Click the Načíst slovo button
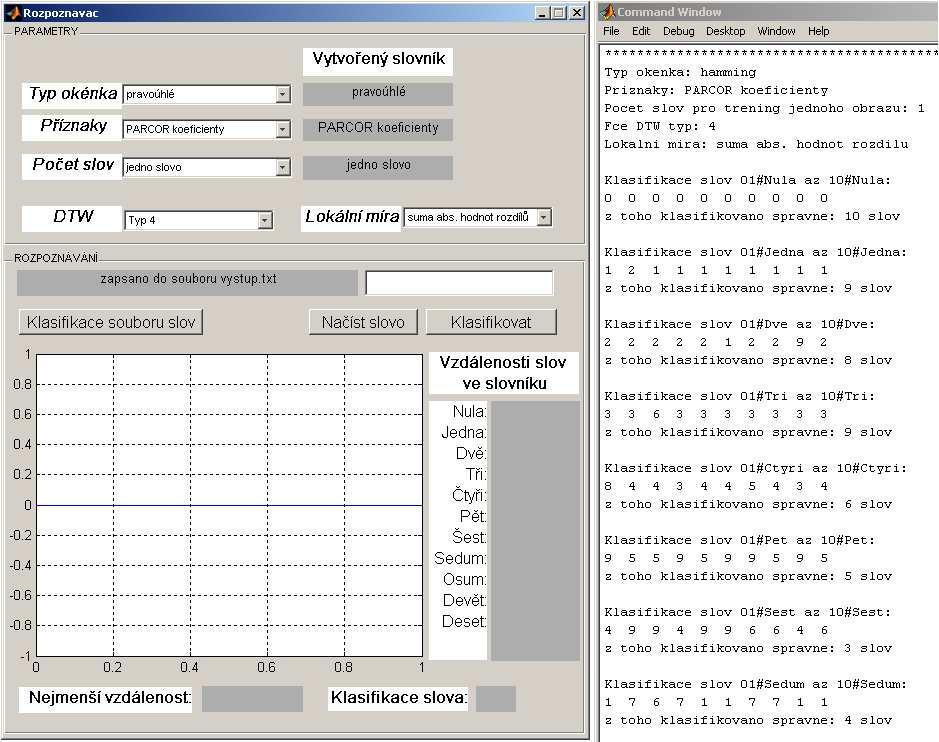The height and width of the screenshot is (742, 939). [x=363, y=322]
